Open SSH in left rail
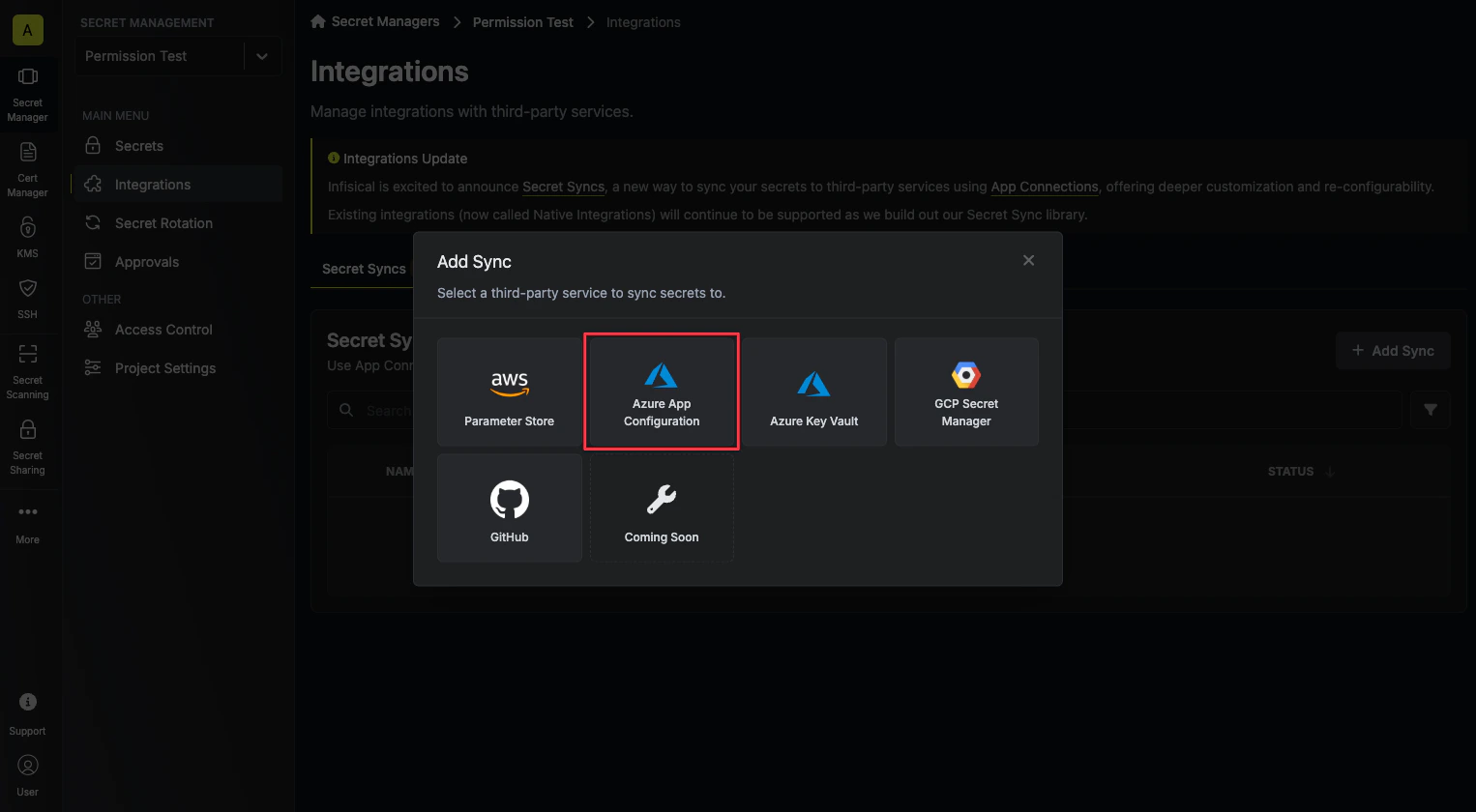 tap(28, 299)
